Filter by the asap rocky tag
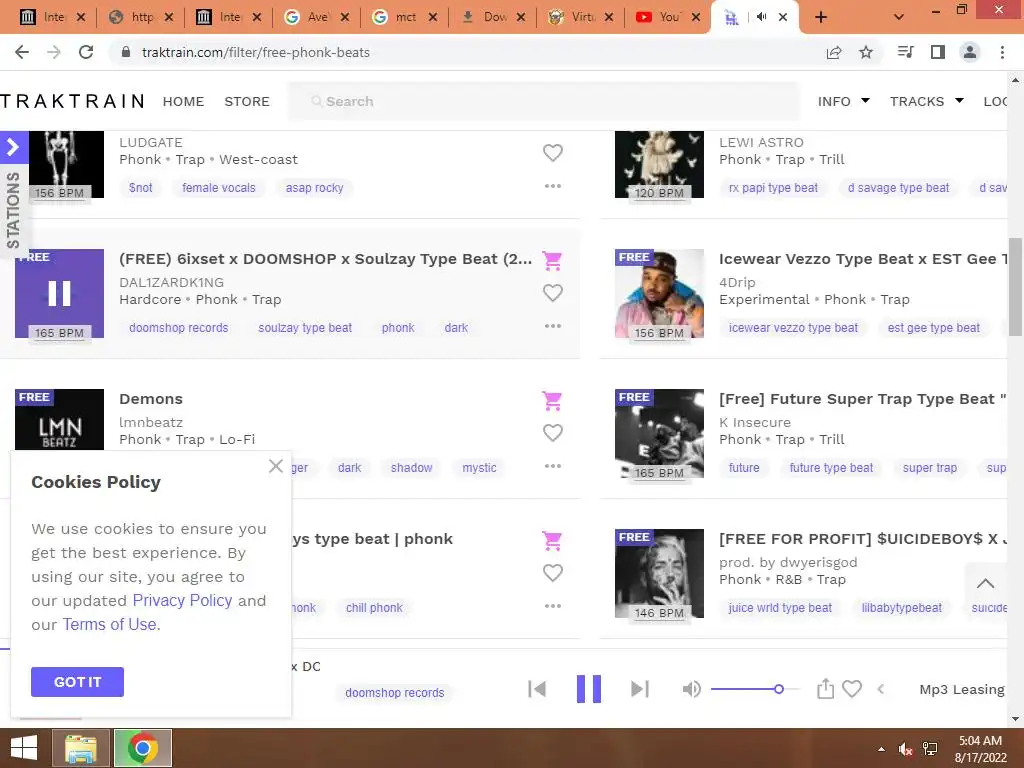The image size is (1024, 768). [x=314, y=188]
